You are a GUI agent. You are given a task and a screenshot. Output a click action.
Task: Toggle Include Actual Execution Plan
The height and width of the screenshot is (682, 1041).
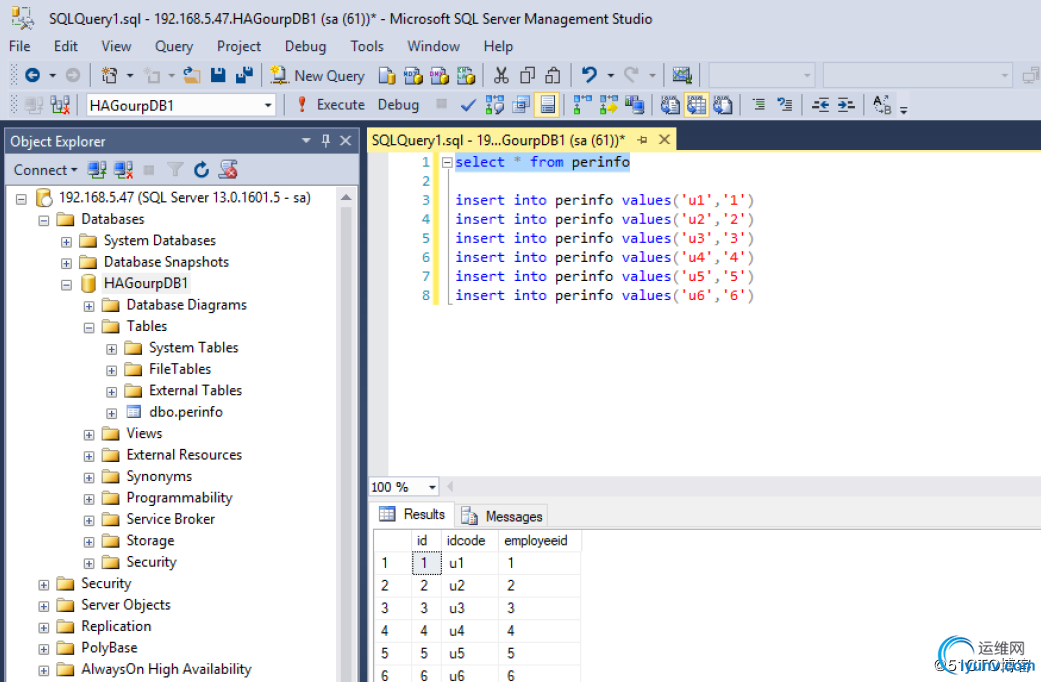(582, 105)
